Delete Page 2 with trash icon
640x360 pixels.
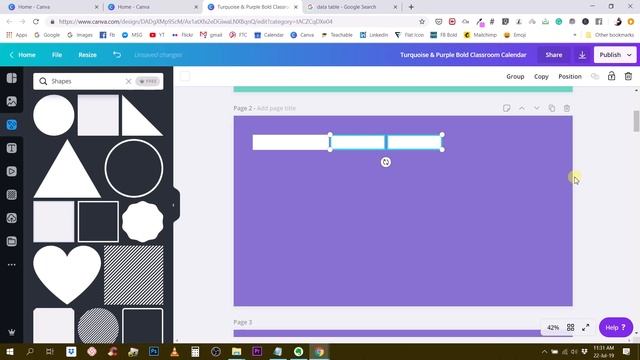click(567, 108)
